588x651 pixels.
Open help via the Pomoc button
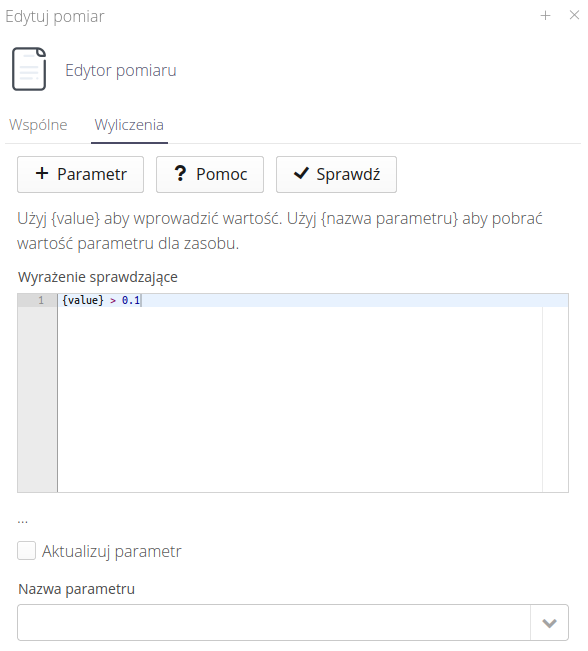pyautogui.click(x=210, y=174)
